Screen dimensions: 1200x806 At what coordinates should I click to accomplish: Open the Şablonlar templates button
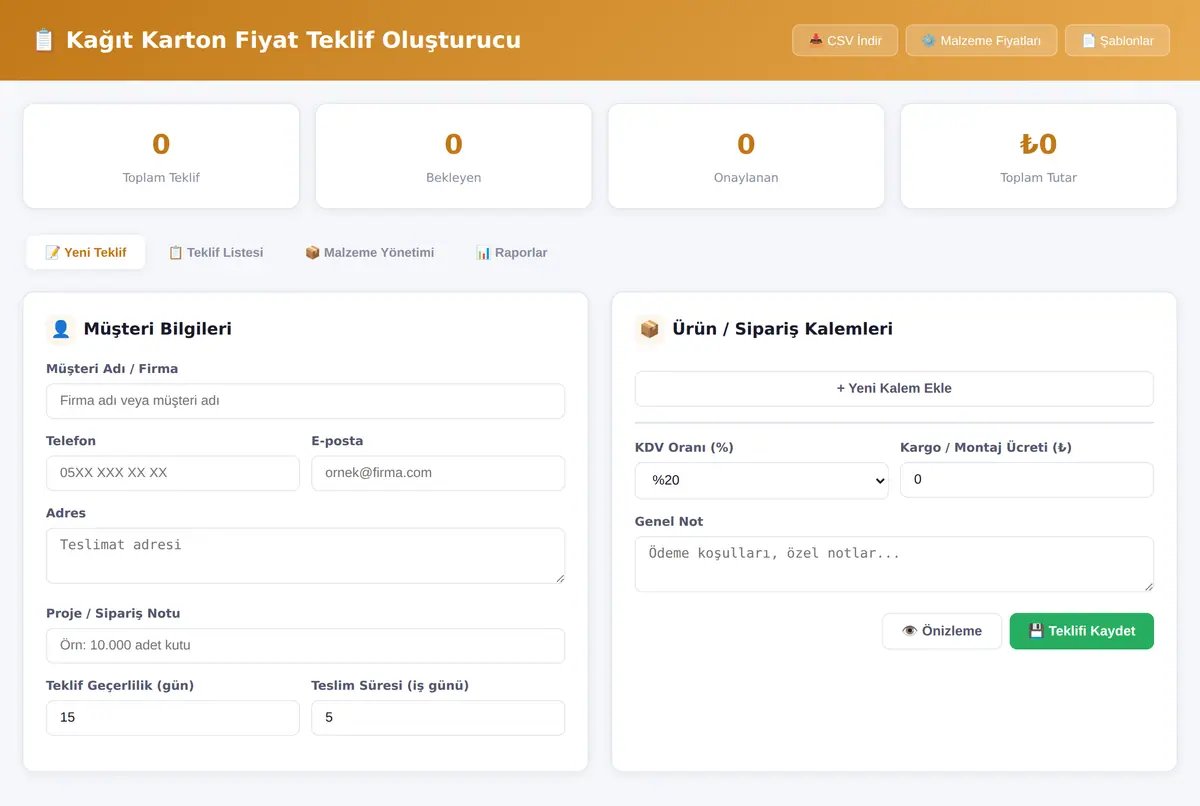pyautogui.click(x=1117, y=41)
